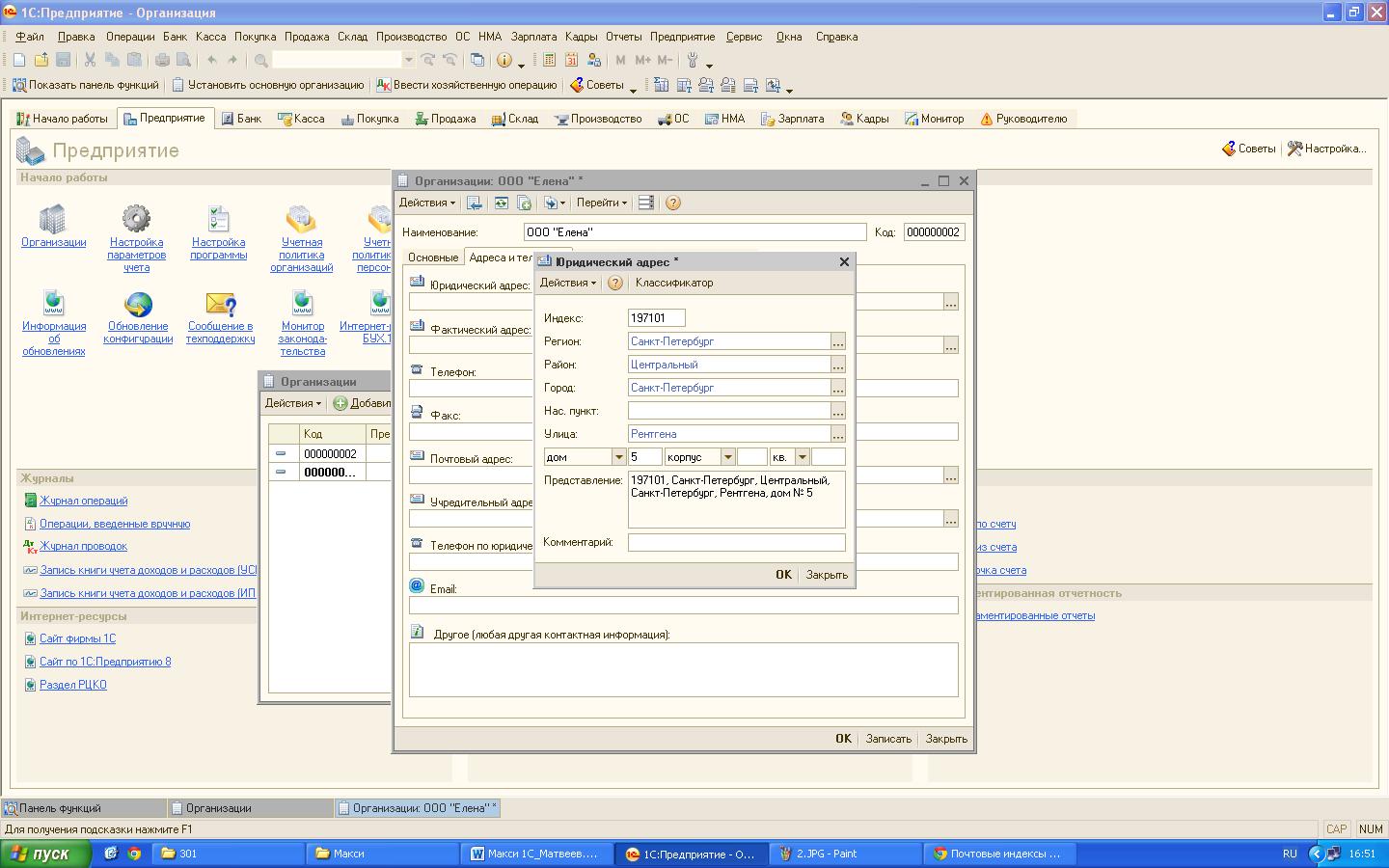Open the Район selection ellipsis button
Viewport: 1389px width, 868px height.
click(838, 365)
